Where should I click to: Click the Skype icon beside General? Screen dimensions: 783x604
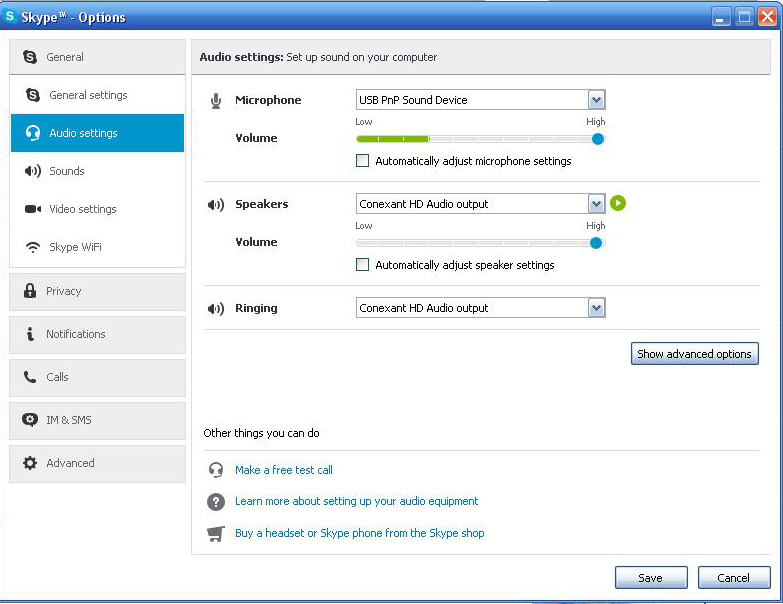coord(30,57)
